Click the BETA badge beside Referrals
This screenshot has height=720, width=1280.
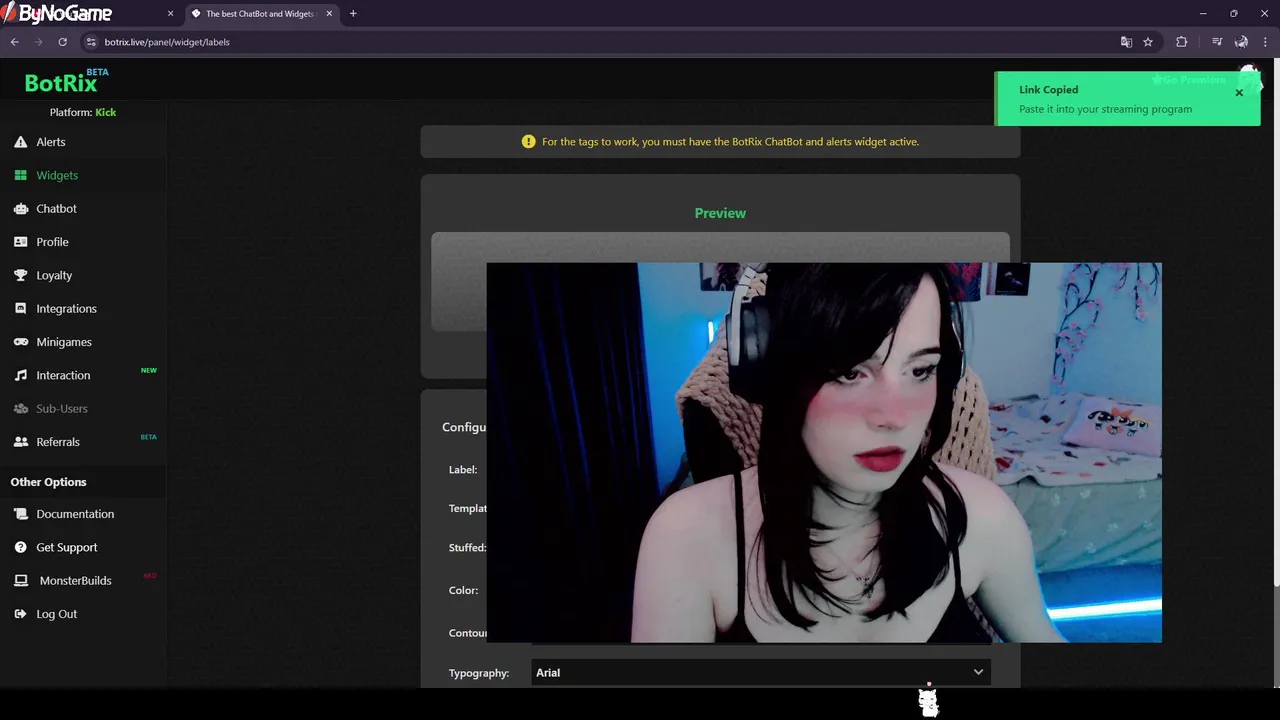click(149, 437)
